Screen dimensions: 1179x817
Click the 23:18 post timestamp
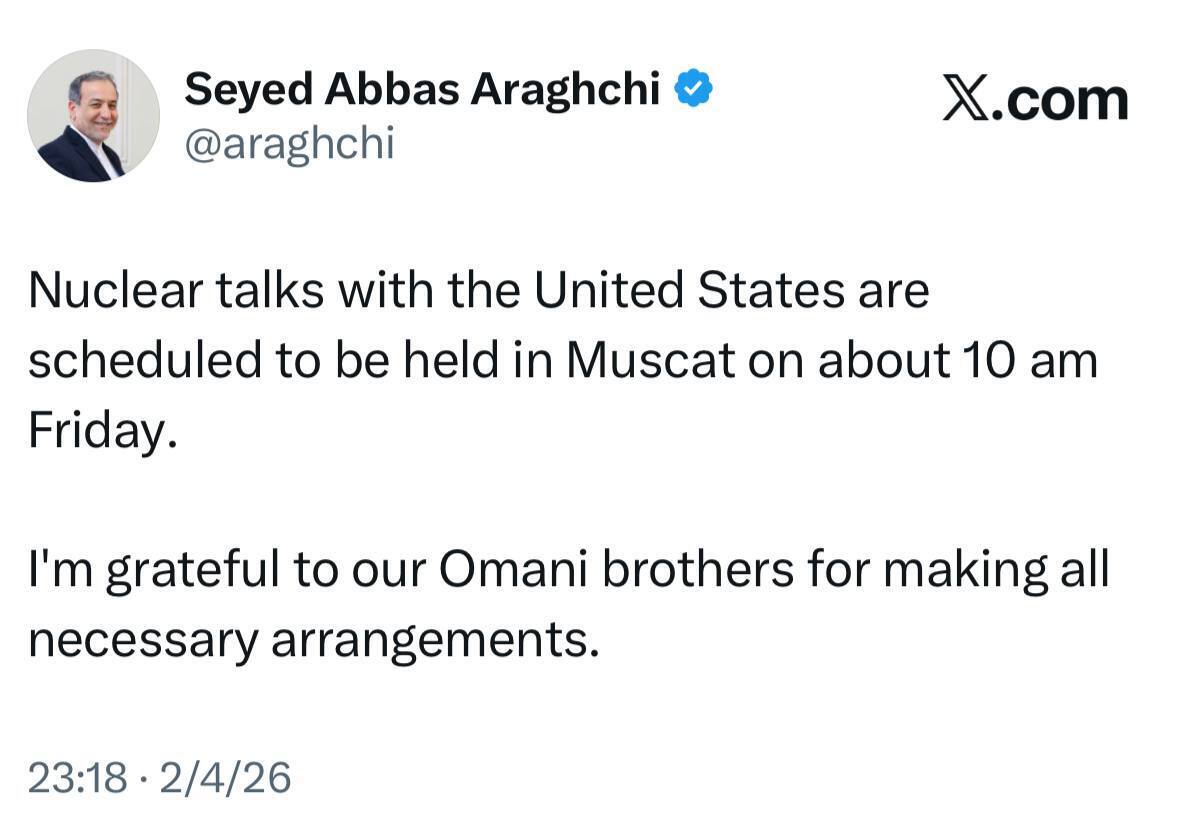pos(77,777)
